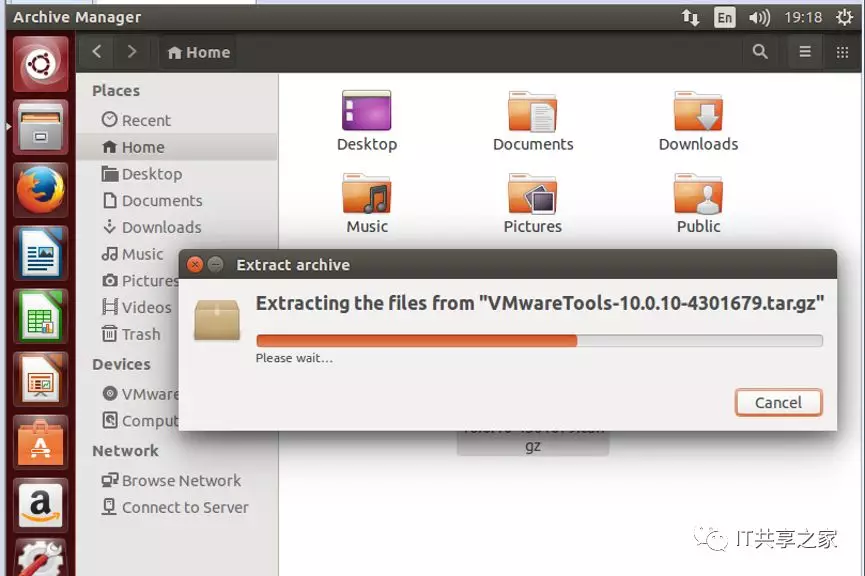The width and height of the screenshot is (865, 576).
Task: Click the 'Please wait…' status text
Action: click(x=294, y=358)
